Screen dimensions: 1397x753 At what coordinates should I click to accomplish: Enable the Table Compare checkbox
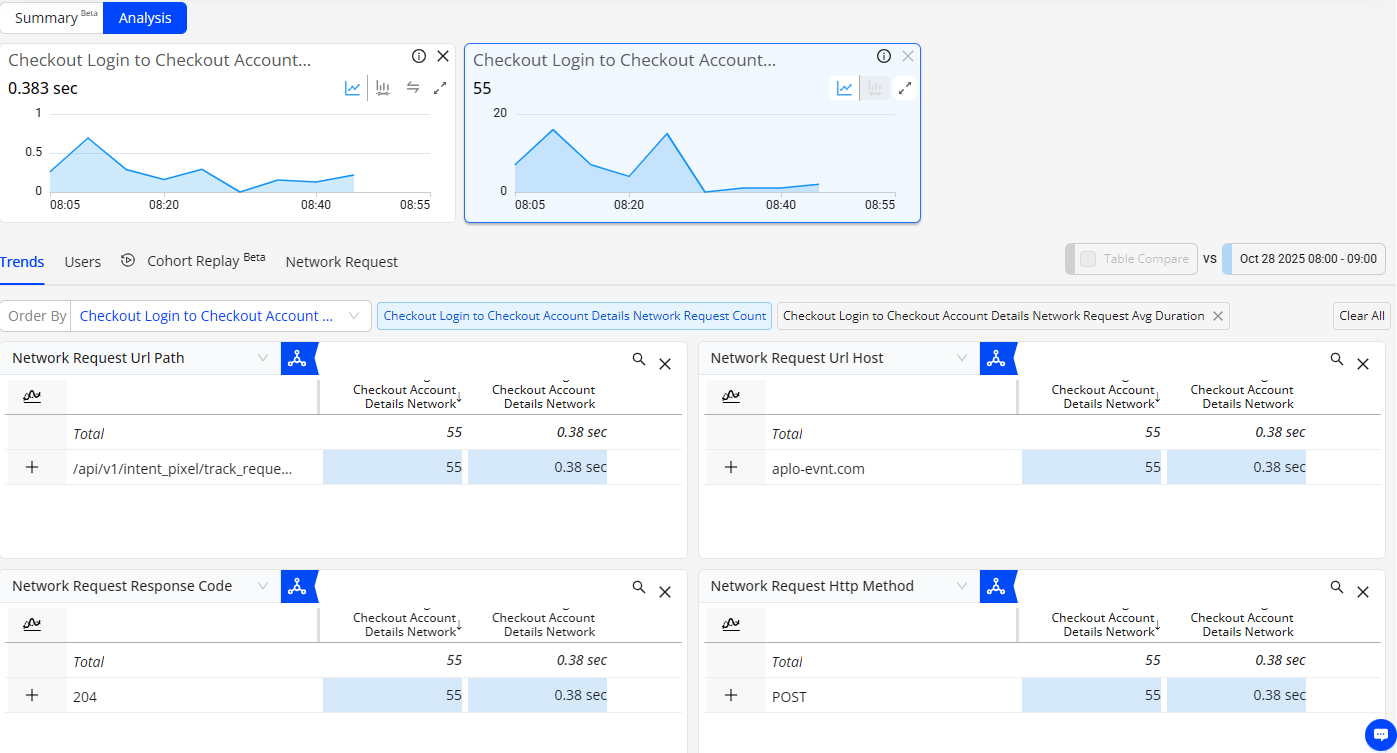[x=1088, y=259]
